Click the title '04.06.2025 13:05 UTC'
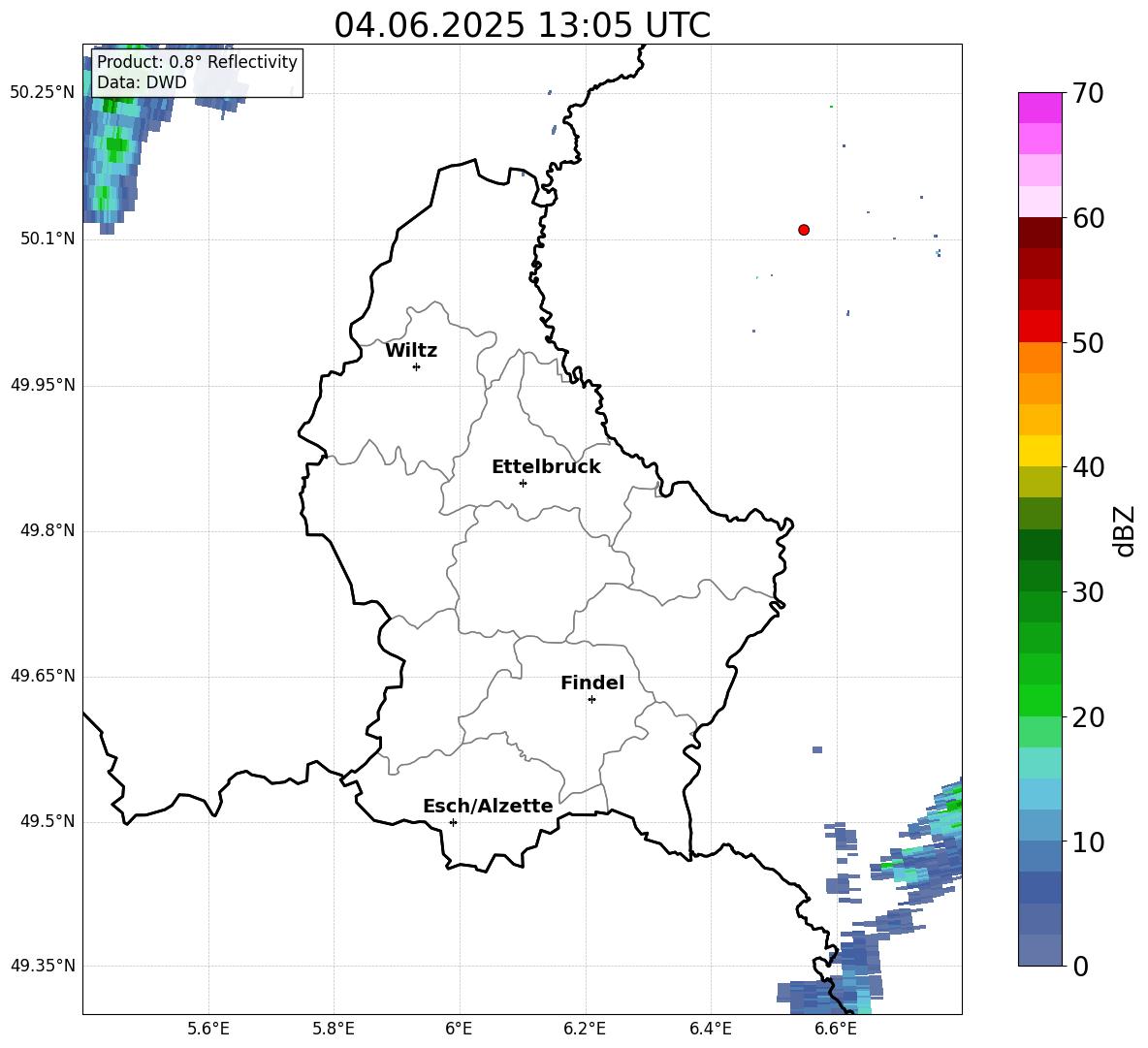This screenshot has width=1148, height=1048. point(522,25)
